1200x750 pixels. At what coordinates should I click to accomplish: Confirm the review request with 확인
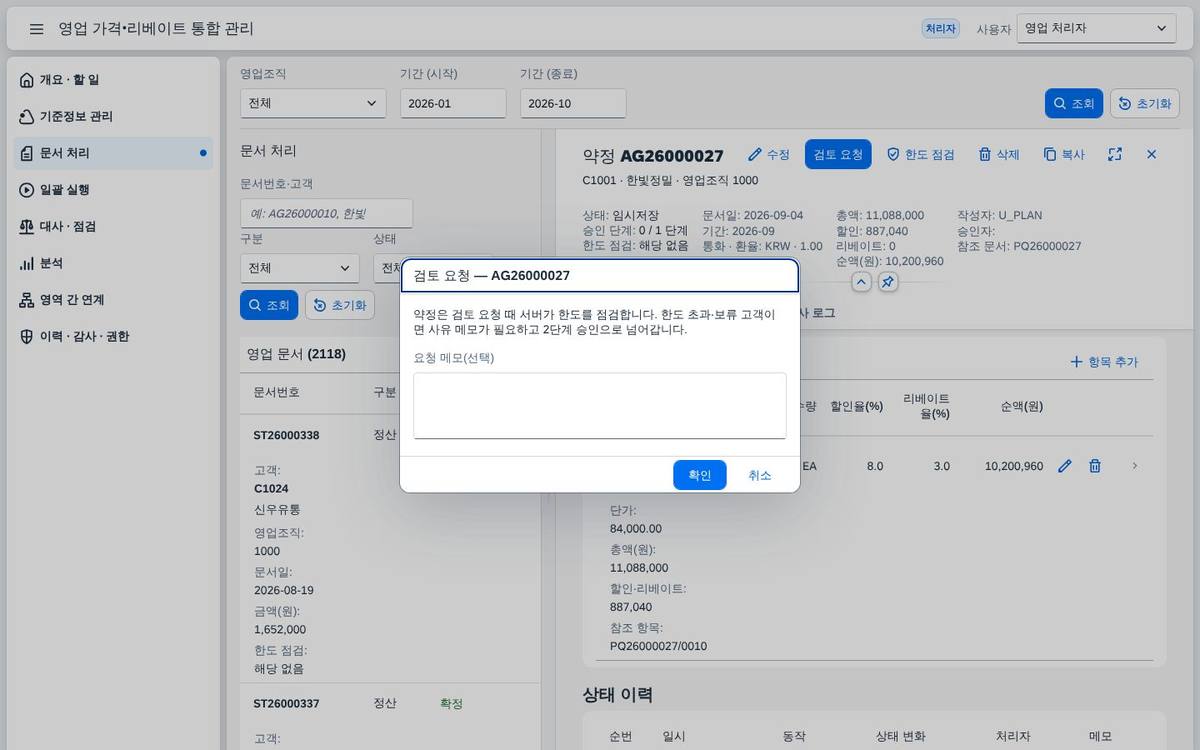[x=700, y=475]
